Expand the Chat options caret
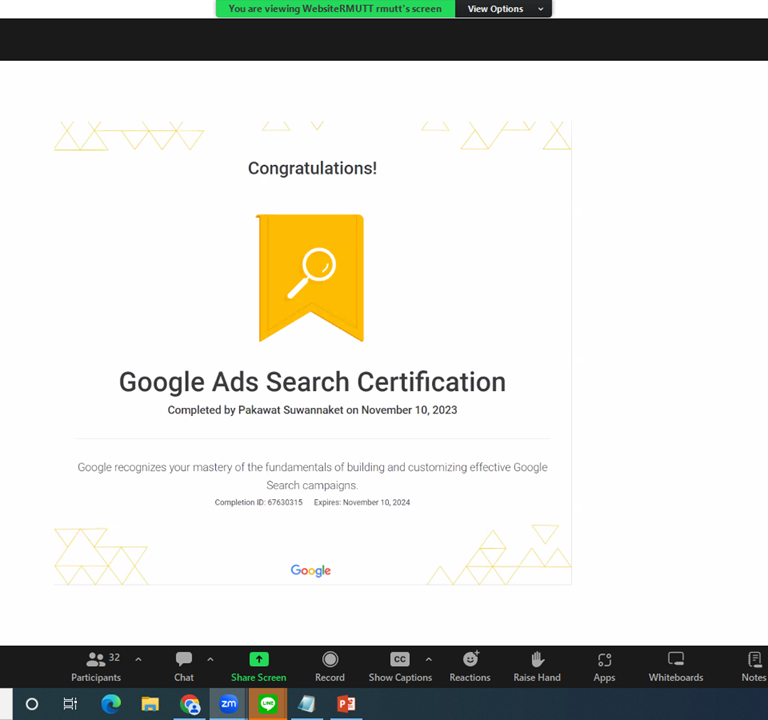Image resolution: width=768 pixels, height=720 pixels. click(x=210, y=660)
